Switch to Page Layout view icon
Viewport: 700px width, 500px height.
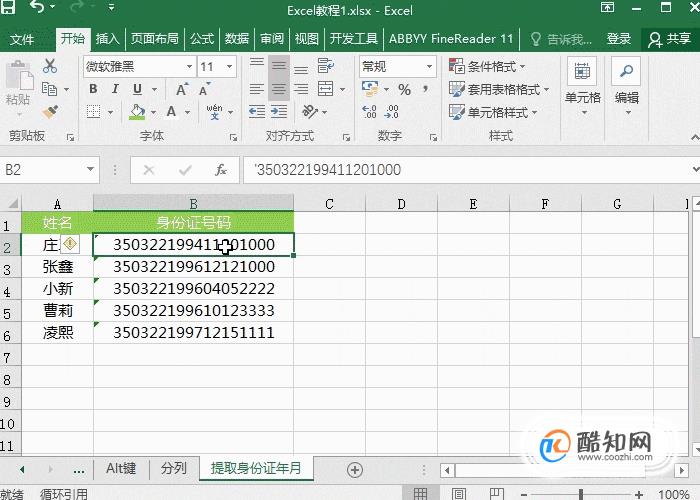coord(458,494)
